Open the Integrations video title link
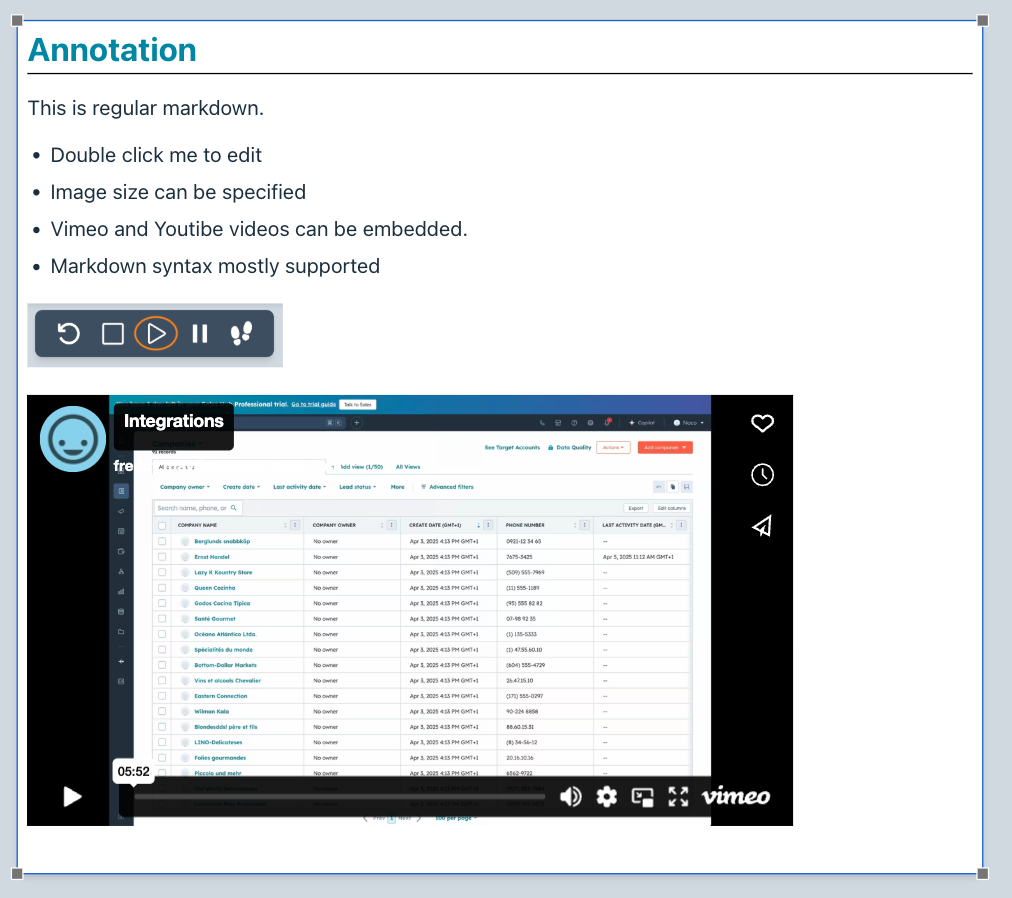Viewport: 1012px width, 898px height. coord(173,421)
